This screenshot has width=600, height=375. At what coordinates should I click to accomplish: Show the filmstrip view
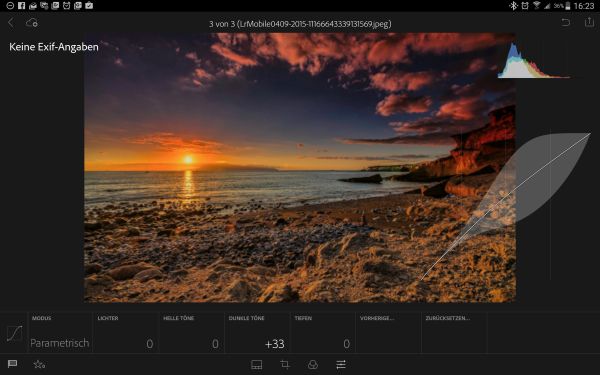click(x=256, y=364)
